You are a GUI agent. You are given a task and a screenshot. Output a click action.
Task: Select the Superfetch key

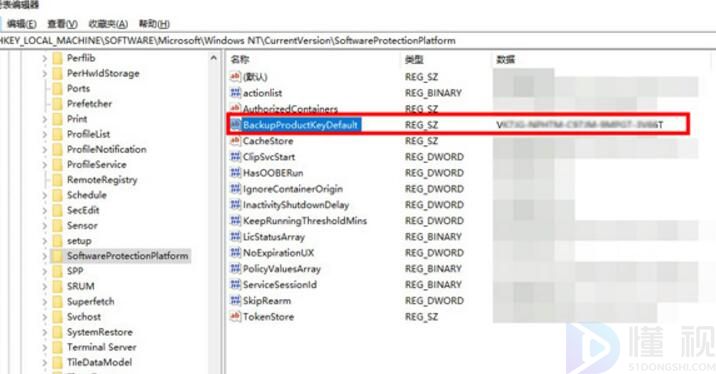[x=90, y=301]
